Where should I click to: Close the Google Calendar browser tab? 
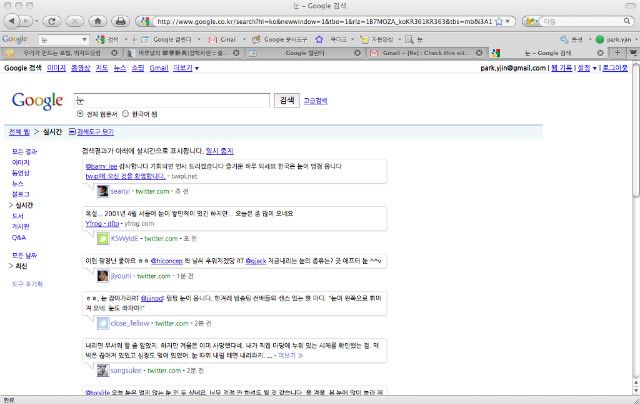(x=357, y=53)
